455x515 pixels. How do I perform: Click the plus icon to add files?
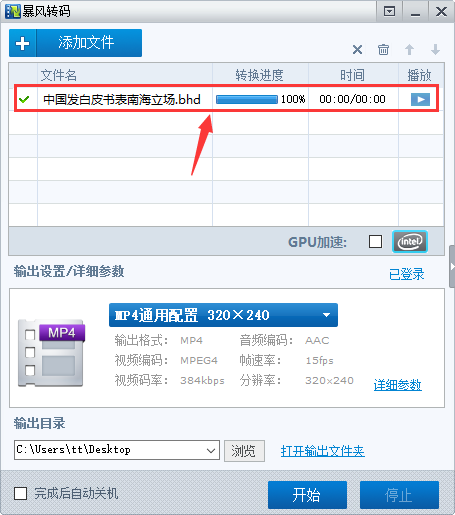pyautogui.click(x=22, y=43)
